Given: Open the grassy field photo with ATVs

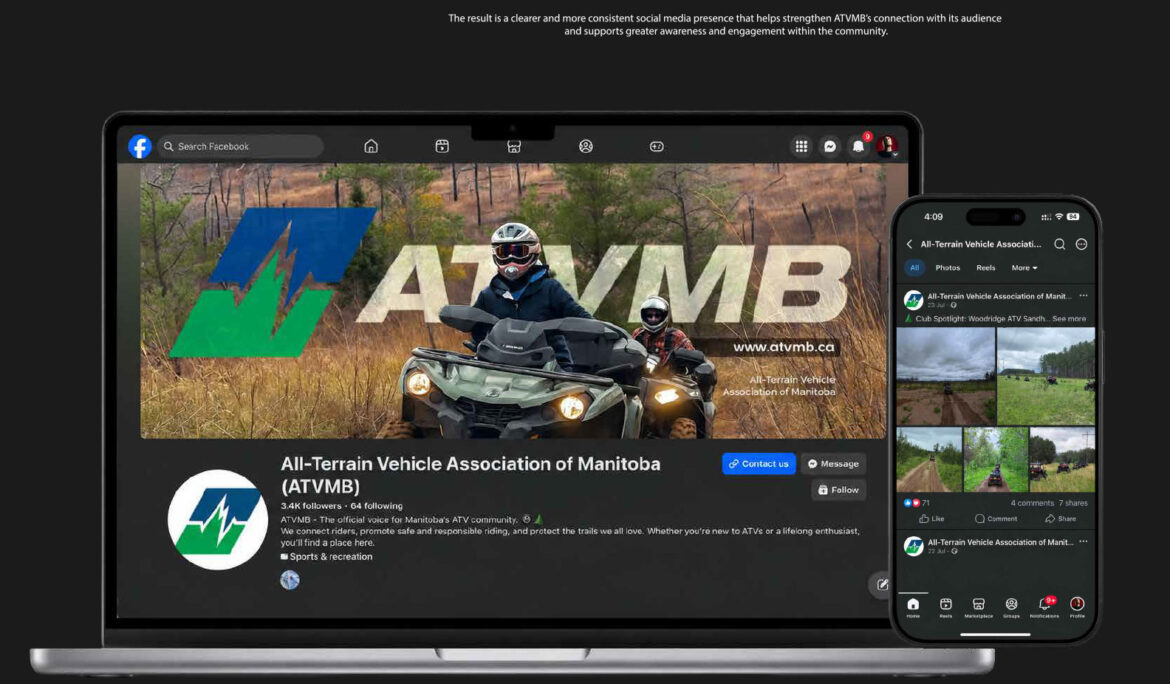Looking at the screenshot, I should (x=1046, y=376).
